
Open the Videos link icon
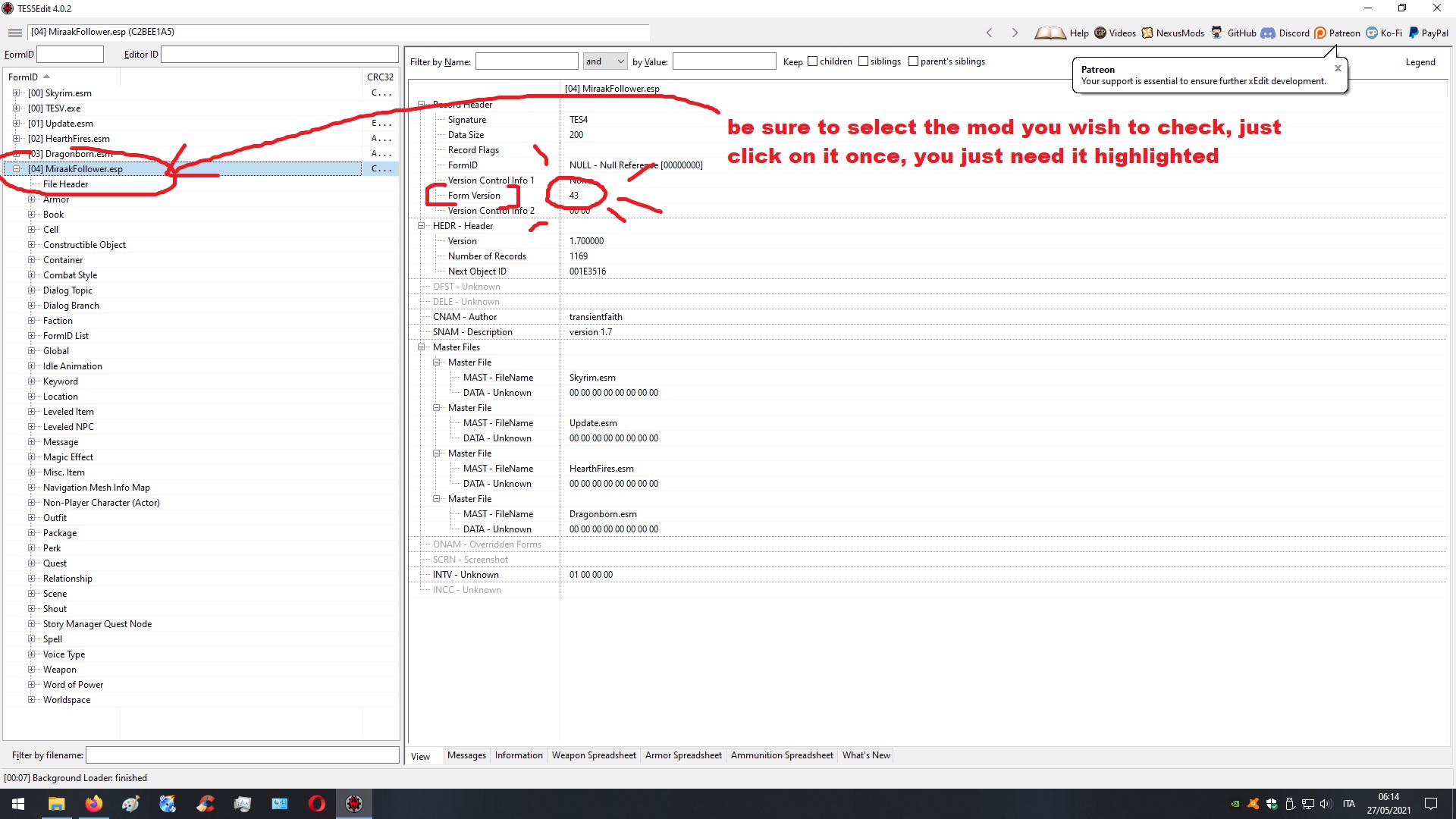tap(1100, 33)
